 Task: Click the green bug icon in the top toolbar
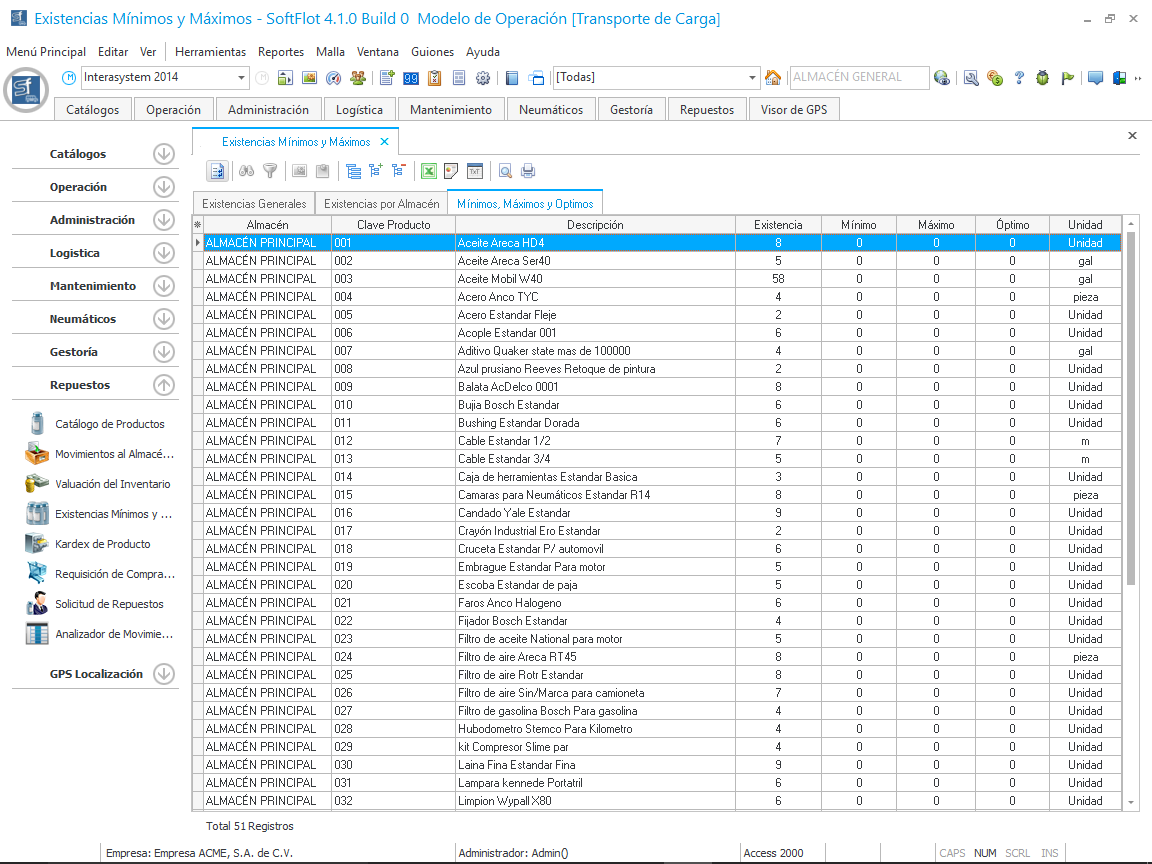tap(1043, 78)
